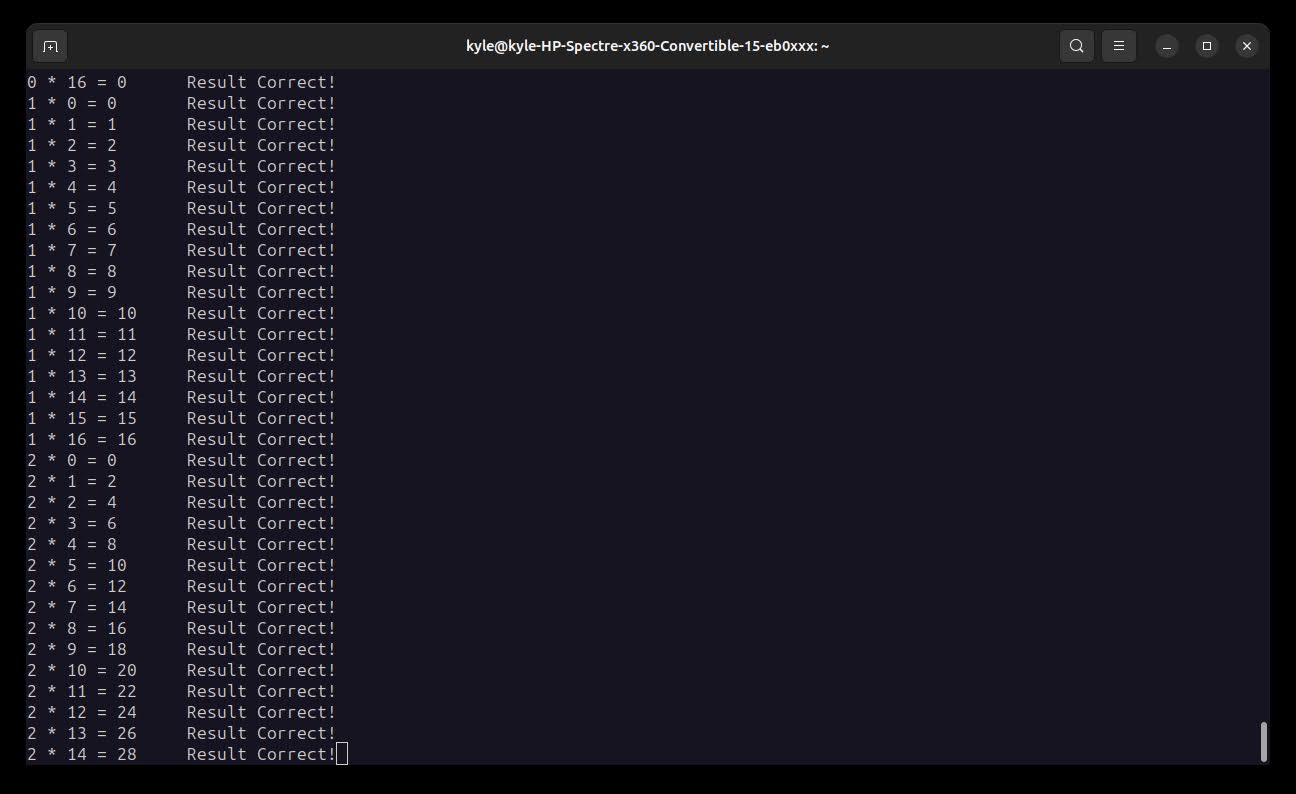
Task: Click the search icon in the header bar
Action: click(1076, 46)
